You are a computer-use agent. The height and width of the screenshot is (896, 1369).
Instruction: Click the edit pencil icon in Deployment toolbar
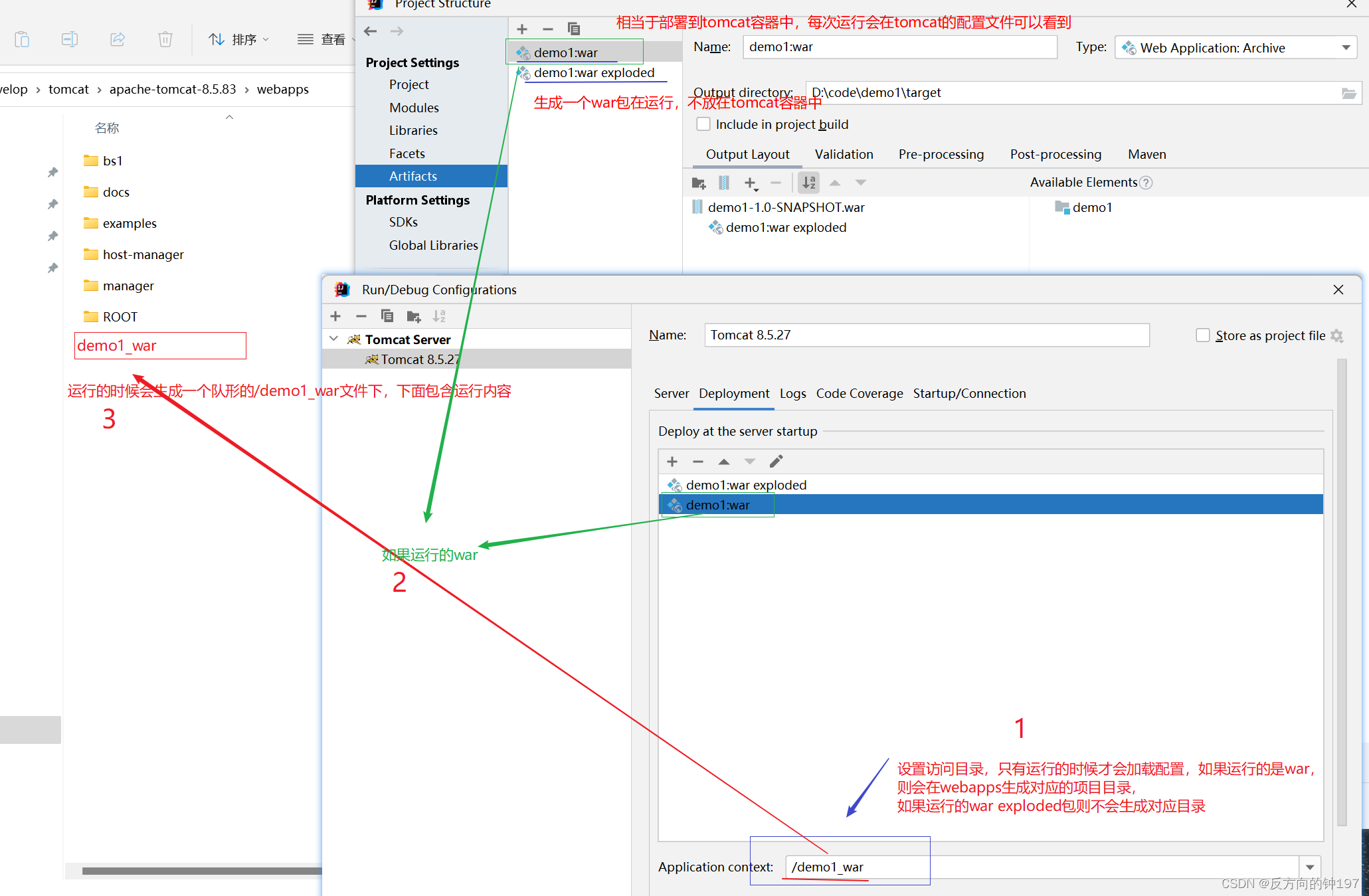tap(776, 461)
